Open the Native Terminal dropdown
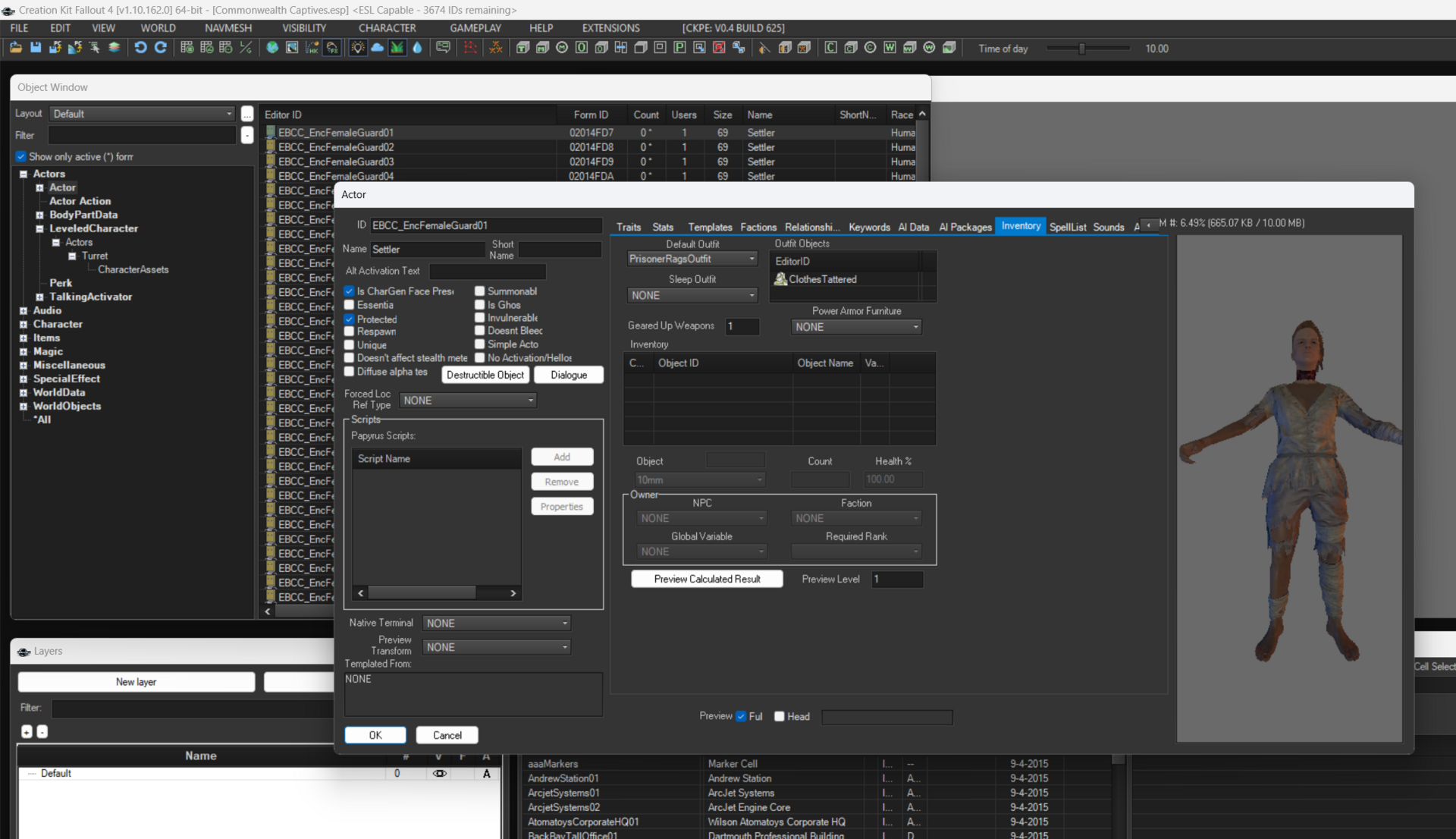Screen dimensions: 1456x839 pyautogui.click(x=496, y=623)
